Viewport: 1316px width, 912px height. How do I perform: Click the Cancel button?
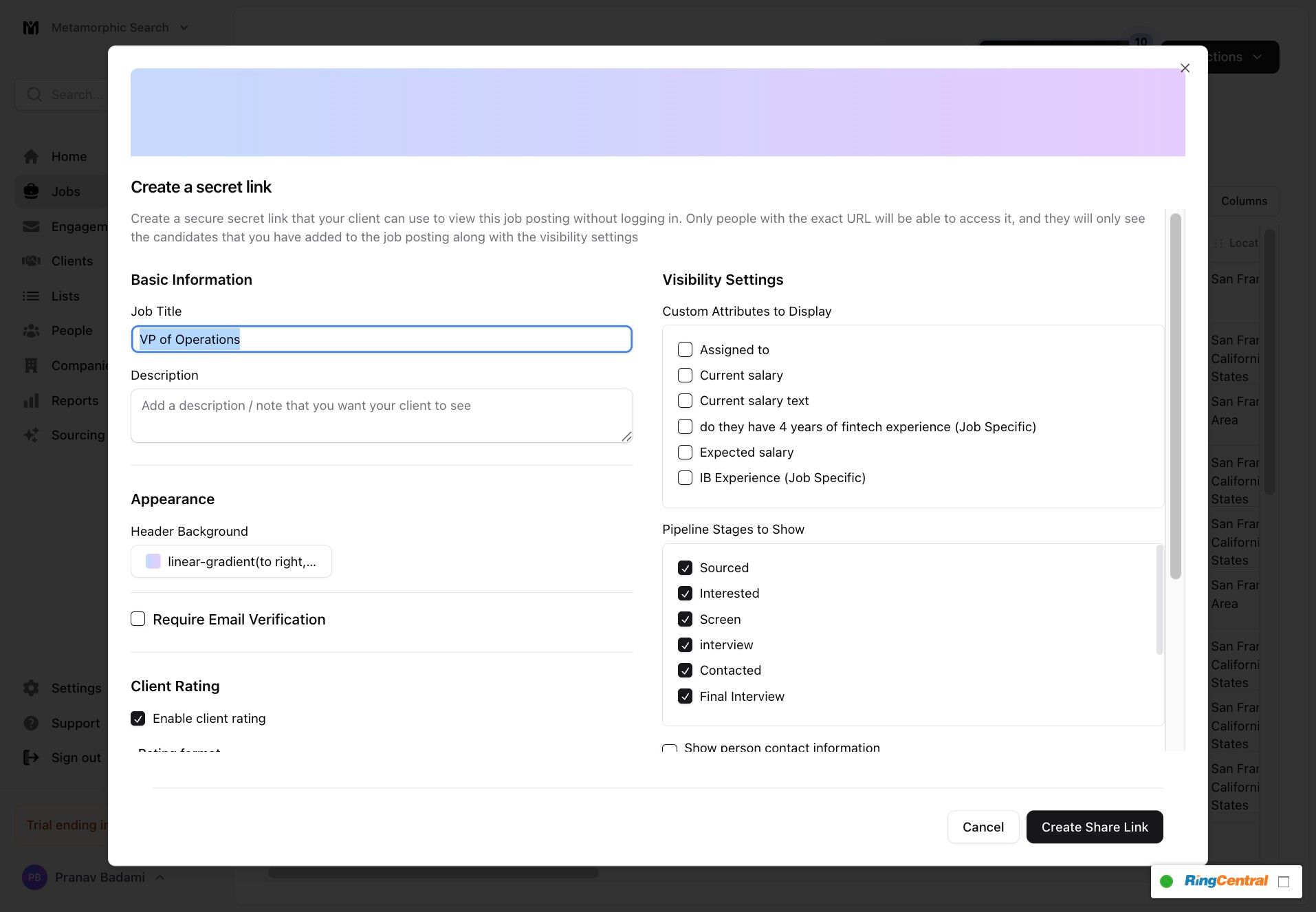click(983, 827)
